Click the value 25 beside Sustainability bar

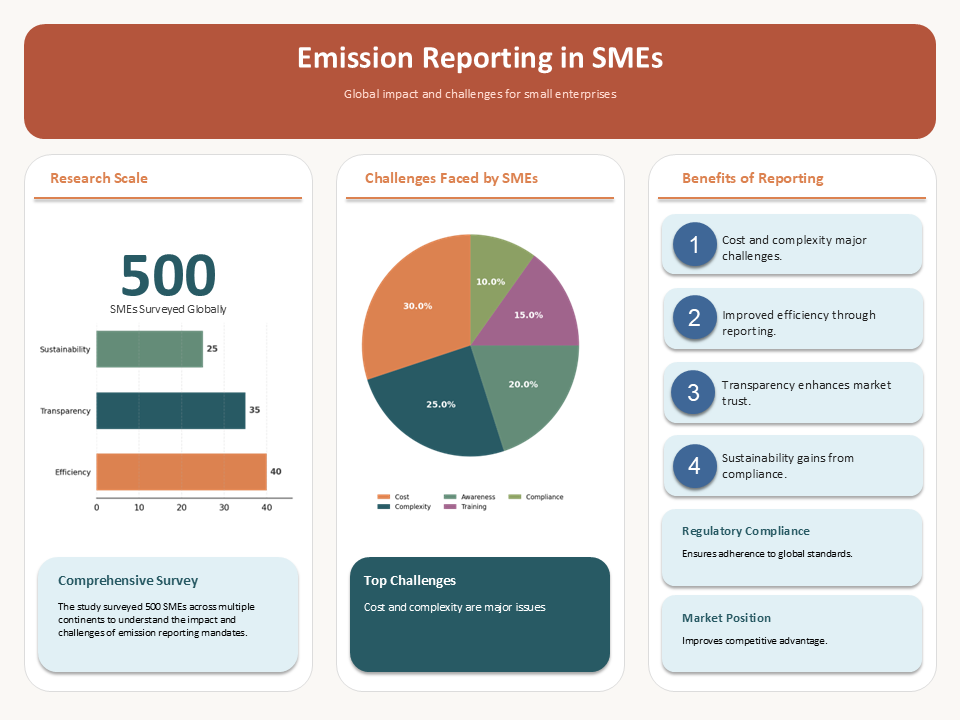pyautogui.click(x=212, y=348)
